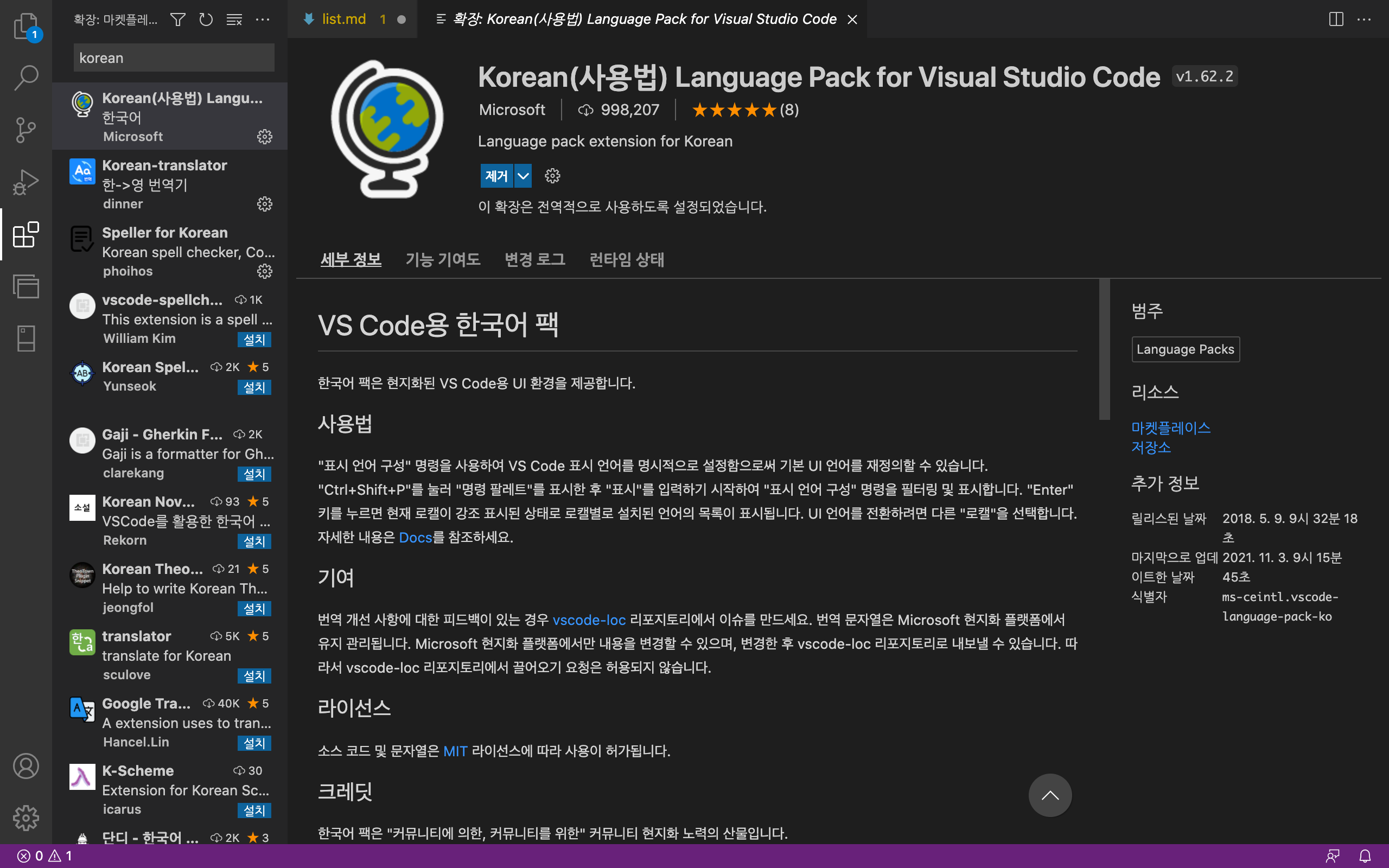This screenshot has width=1389, height=868.
Task: Install K-Scheme extension by icarus
Action: coord(254,810)
